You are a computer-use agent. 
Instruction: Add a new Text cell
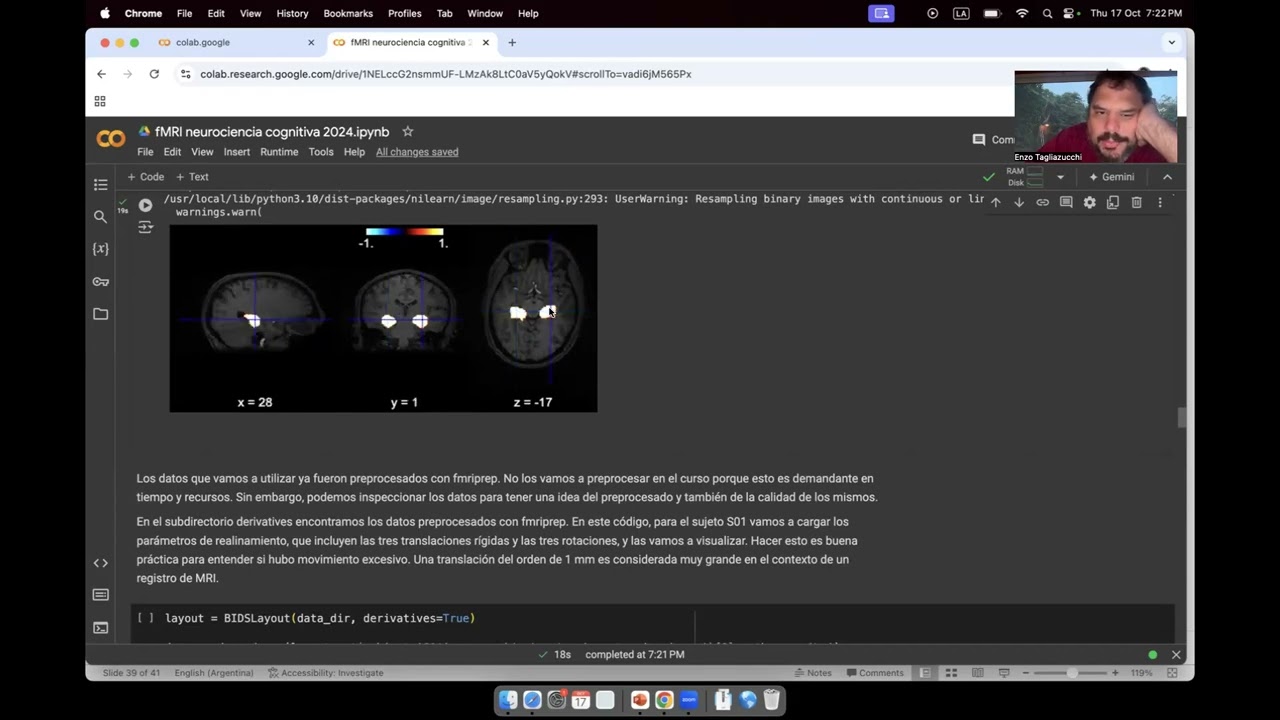click(193, 177)
